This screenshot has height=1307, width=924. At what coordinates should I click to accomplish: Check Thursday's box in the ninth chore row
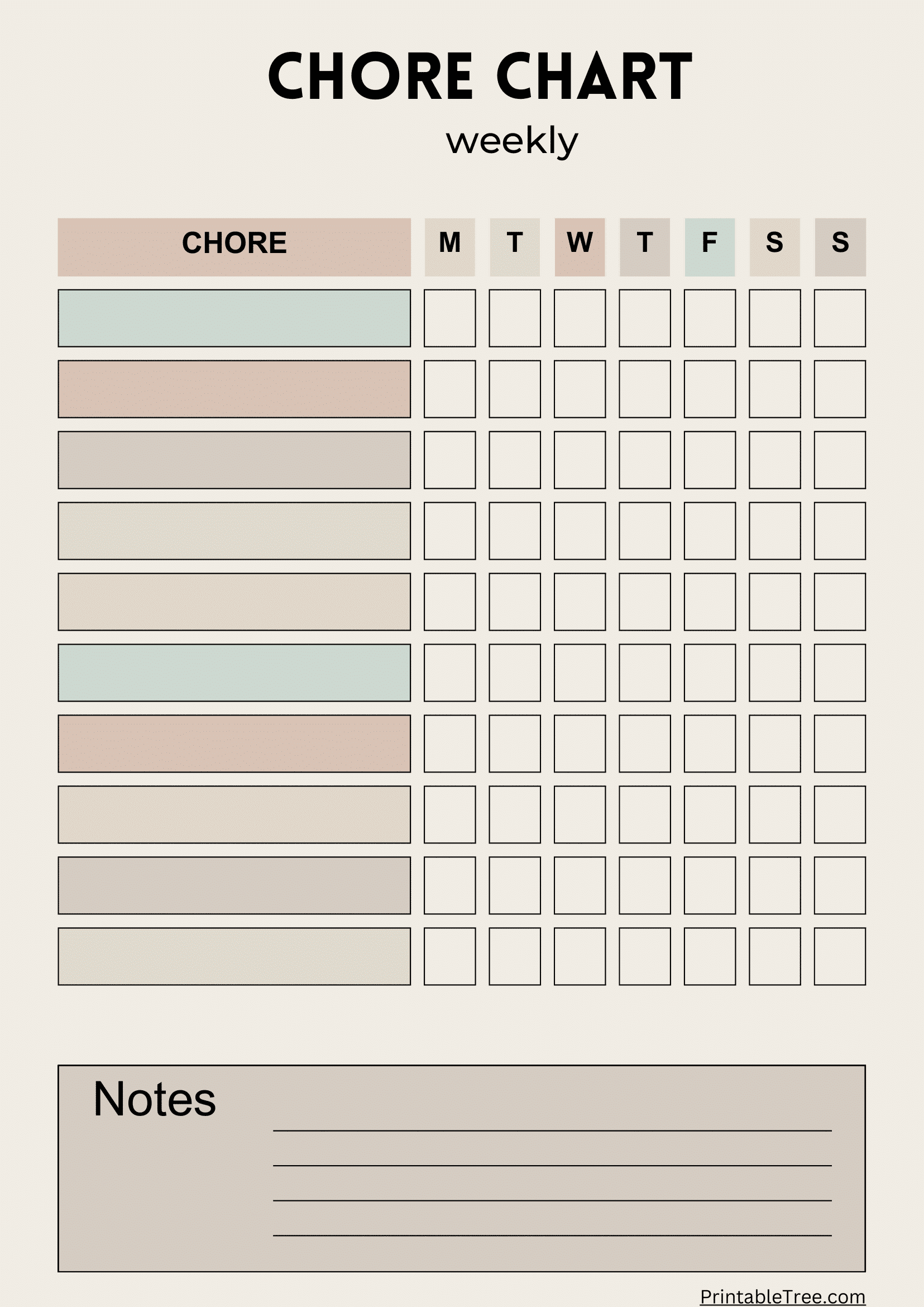coord(645,885)
